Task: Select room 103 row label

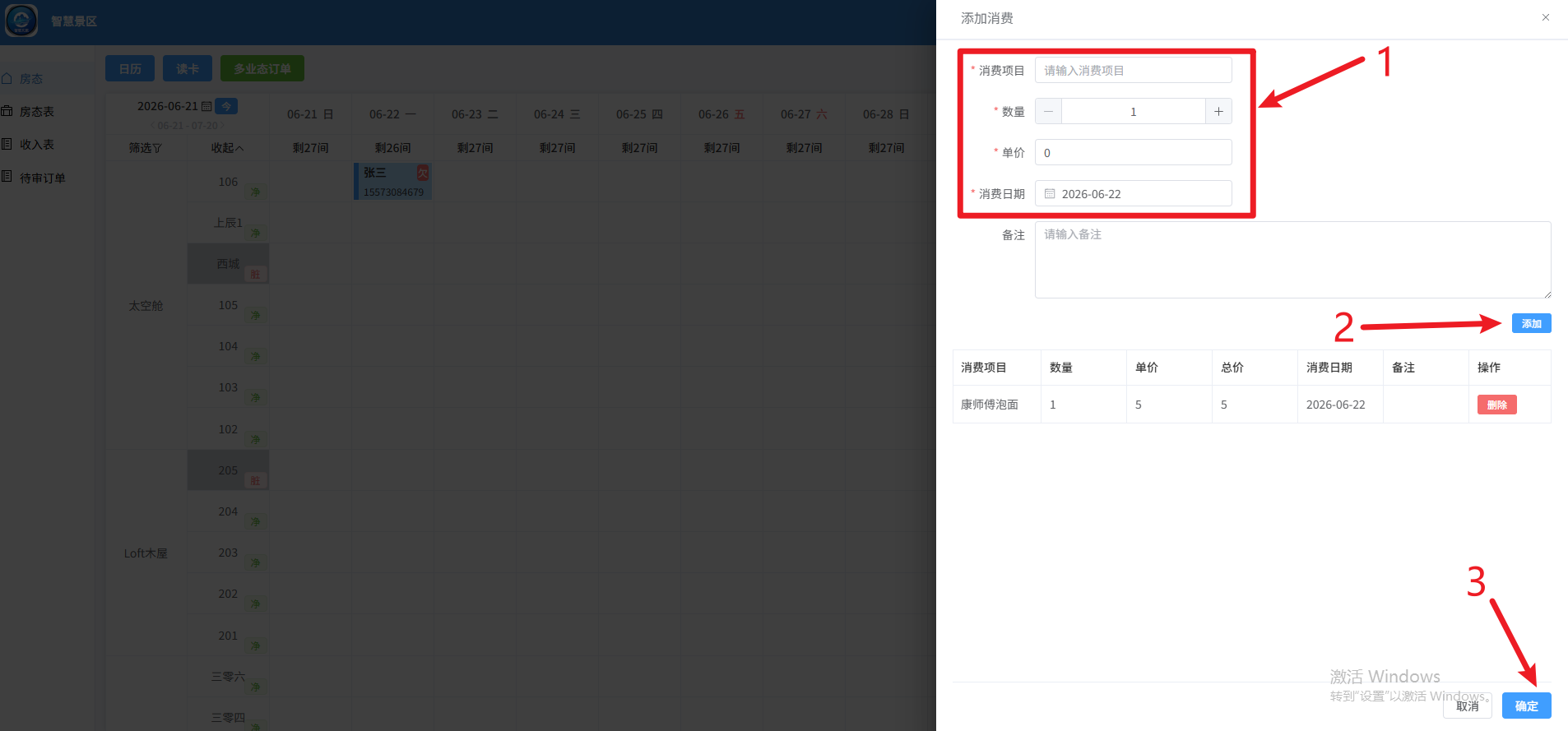Action: point(228,387)
